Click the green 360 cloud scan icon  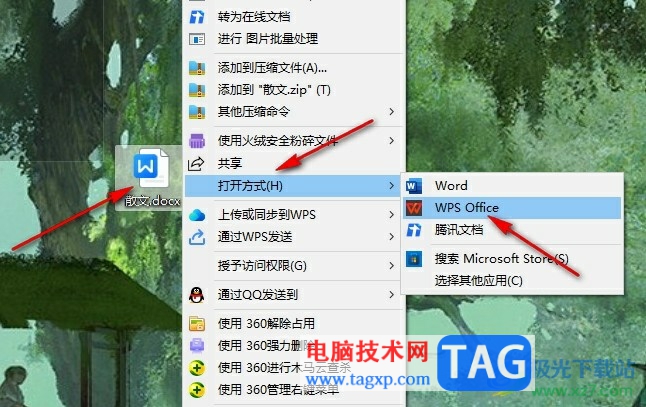click(x=197, y=367)
